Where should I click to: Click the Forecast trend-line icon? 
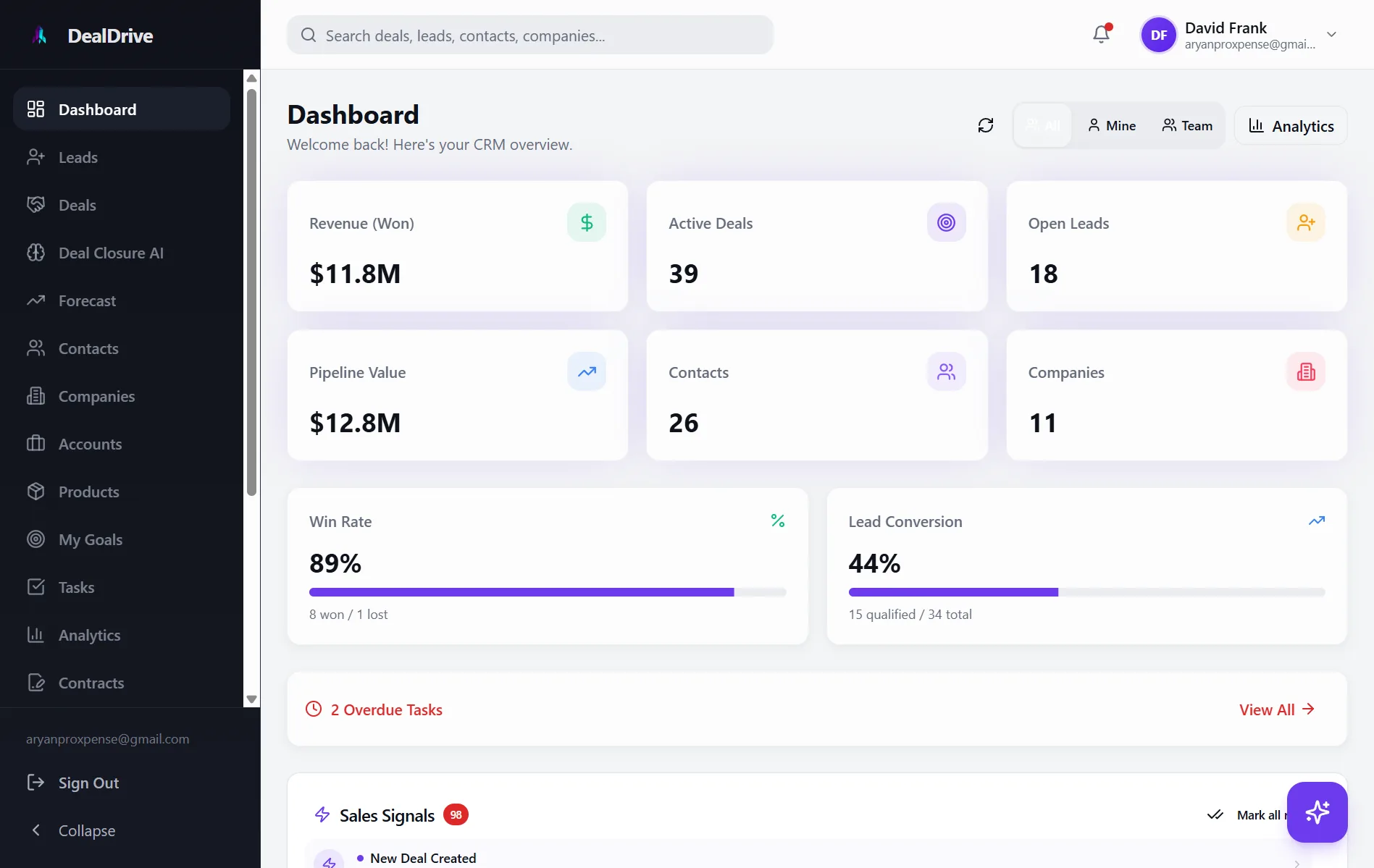coord(35,300)
